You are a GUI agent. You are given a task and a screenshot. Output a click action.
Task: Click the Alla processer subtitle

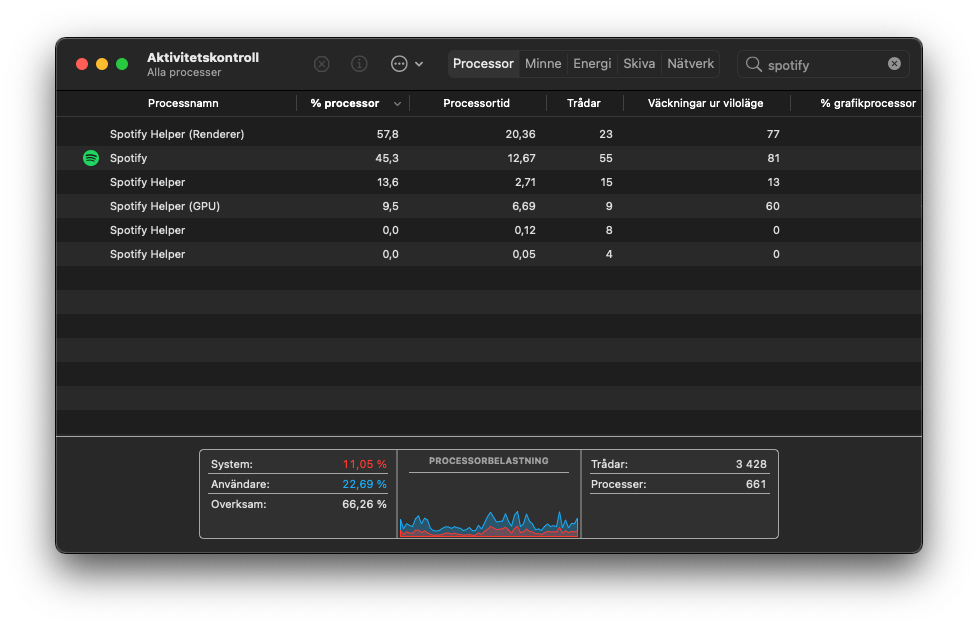[x=184, y=72]
